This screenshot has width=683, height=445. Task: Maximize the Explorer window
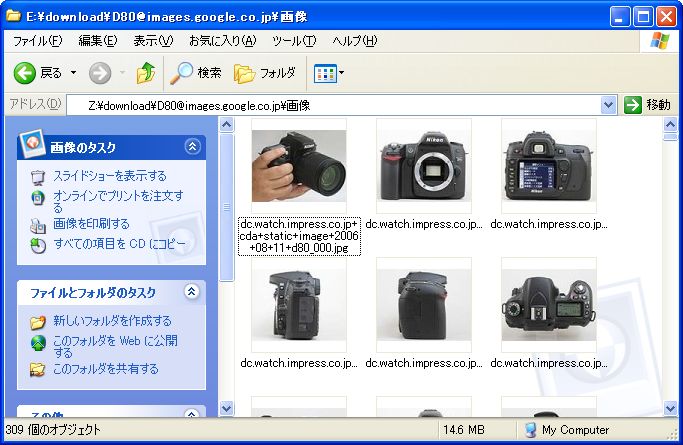(x=643, y=17)
